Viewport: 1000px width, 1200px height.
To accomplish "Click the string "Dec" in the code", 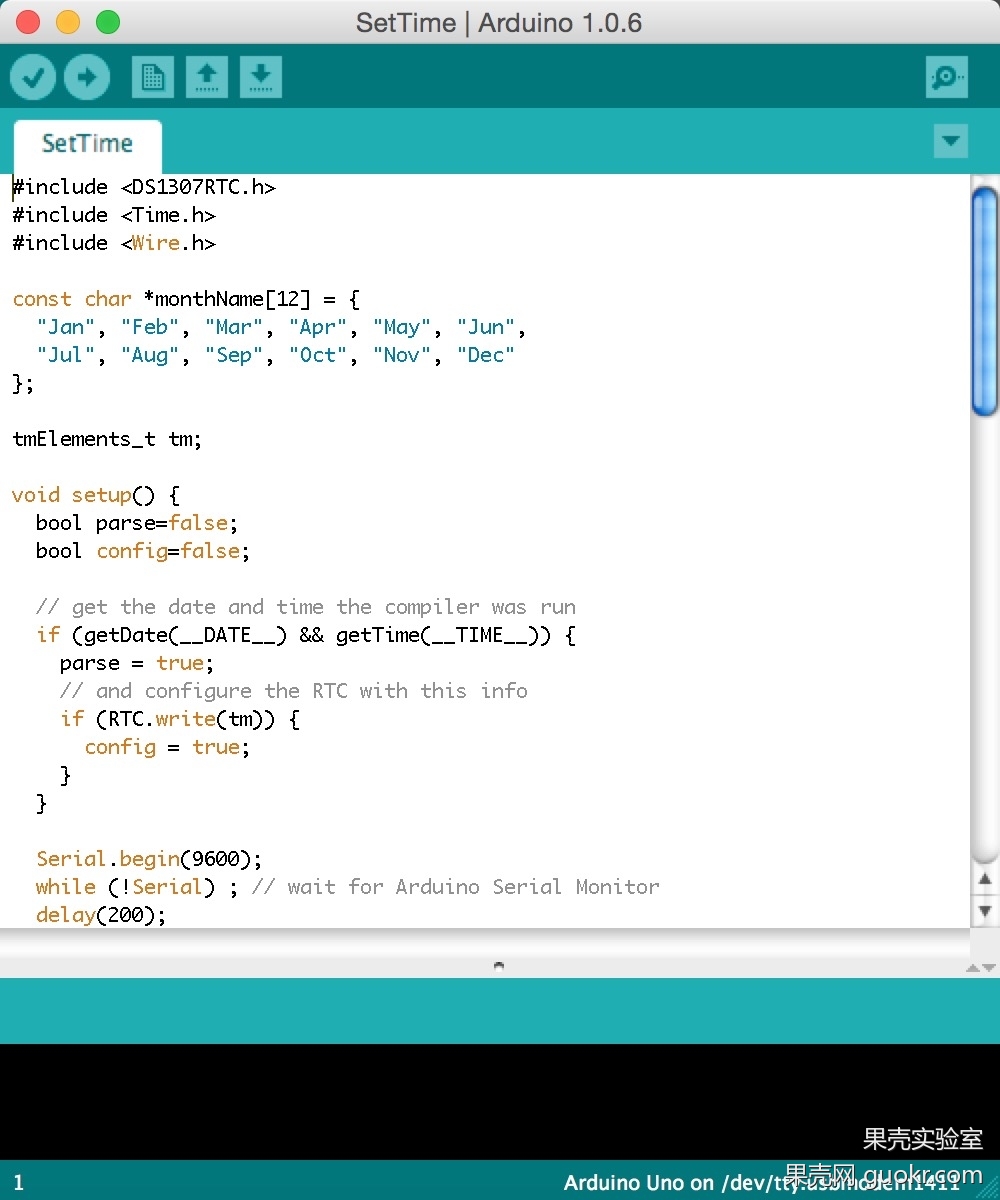I will click(486, 355).
